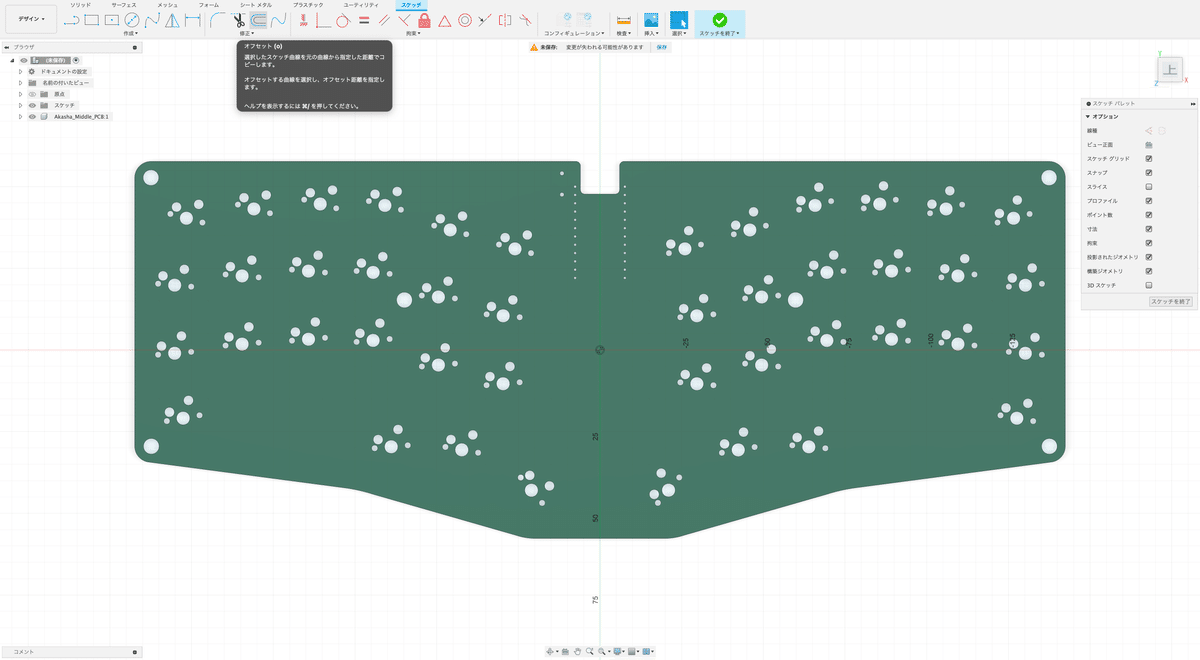
Task: Hide the Akasha_Middle_PCB:1 component eye icon
Action: click(32, 117)
